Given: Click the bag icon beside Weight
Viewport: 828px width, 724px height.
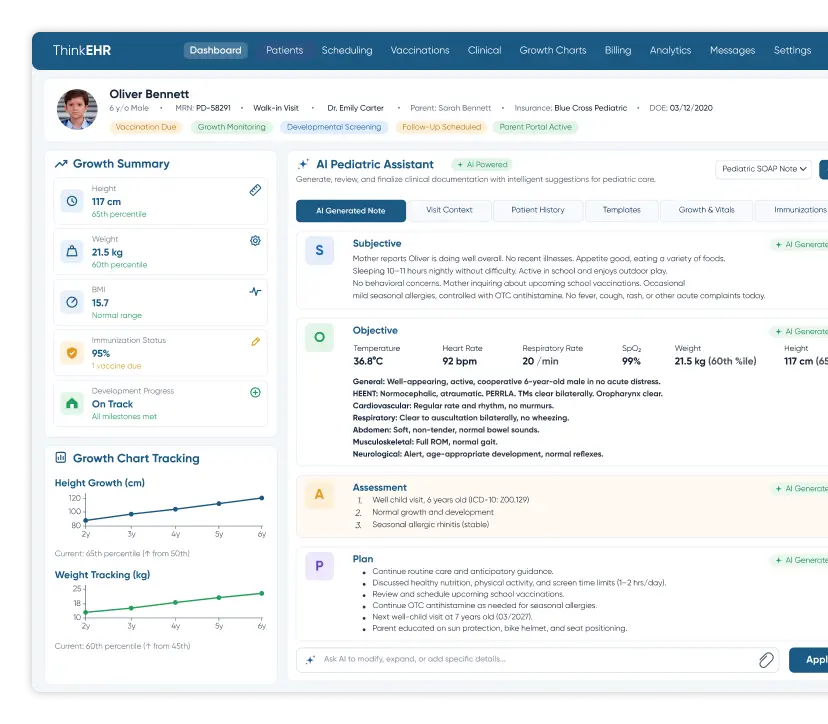Looking at the screenshot, I should pos(72,252).
